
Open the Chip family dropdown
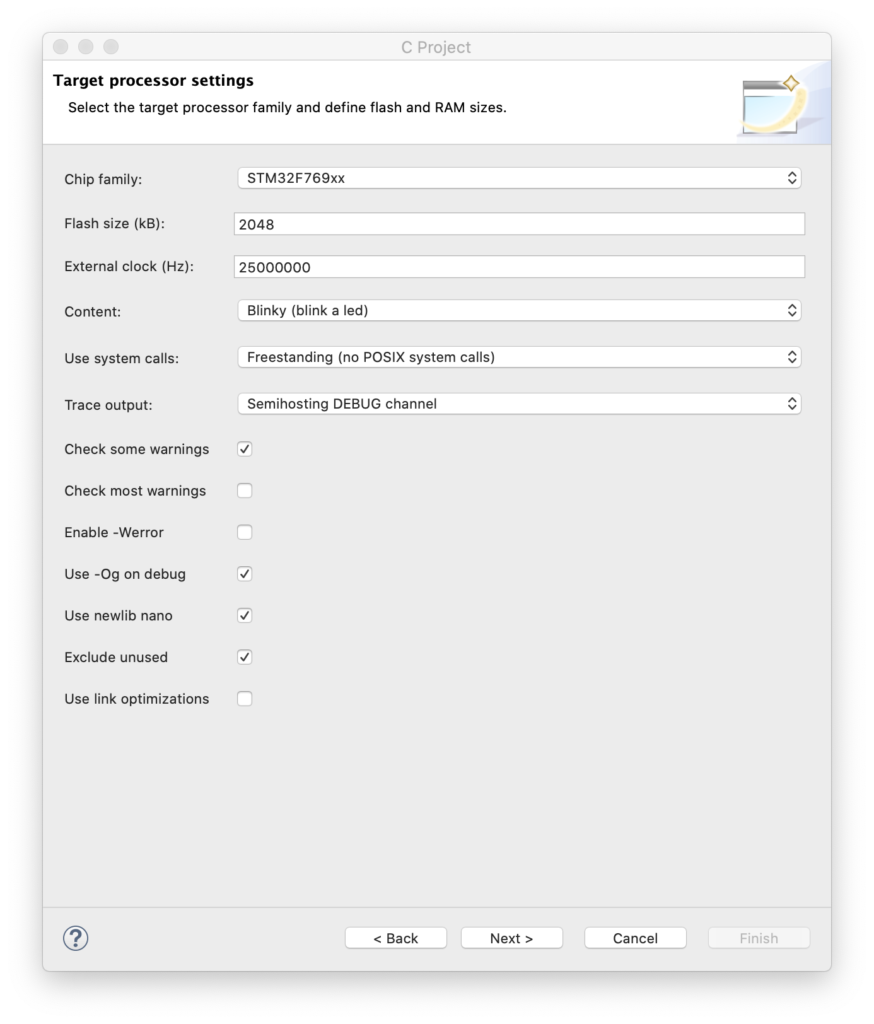pos(519,178)
